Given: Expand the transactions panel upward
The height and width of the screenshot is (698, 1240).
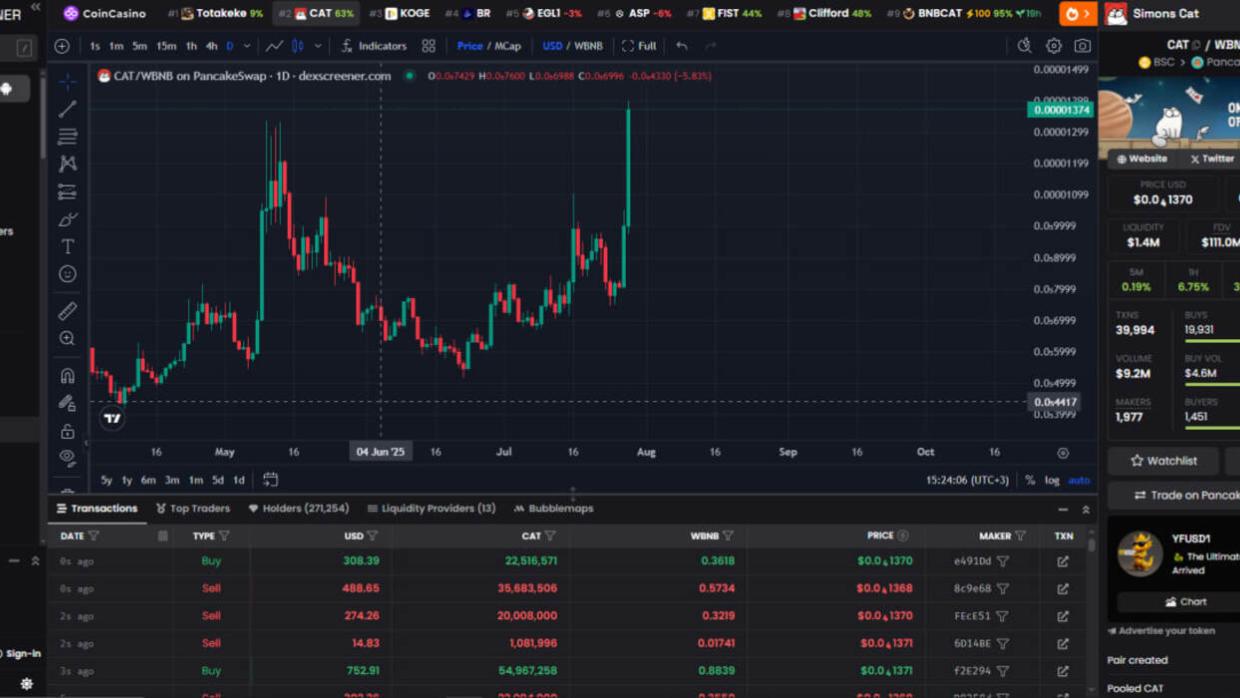Looking at the screenshot, I should click(1086, 510).
